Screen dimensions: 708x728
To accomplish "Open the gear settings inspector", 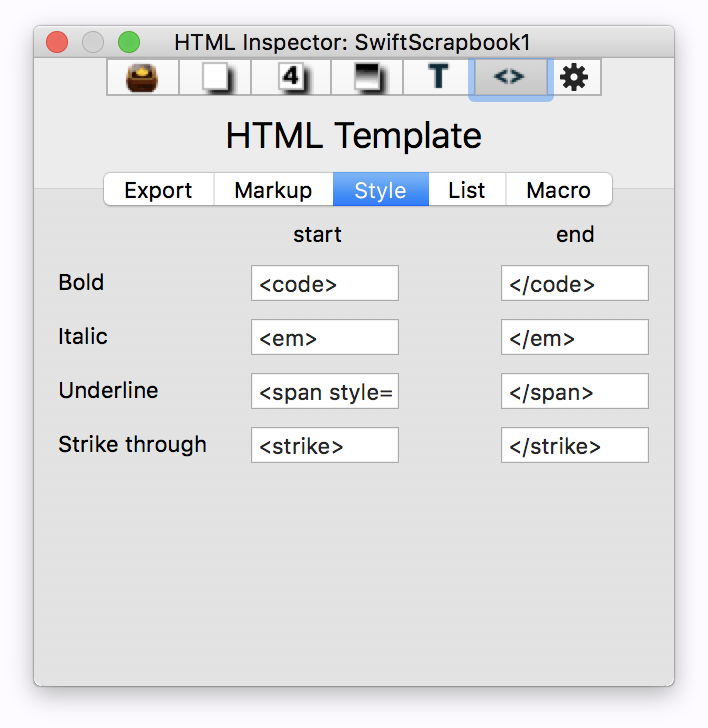I will (x=574, y=77).
